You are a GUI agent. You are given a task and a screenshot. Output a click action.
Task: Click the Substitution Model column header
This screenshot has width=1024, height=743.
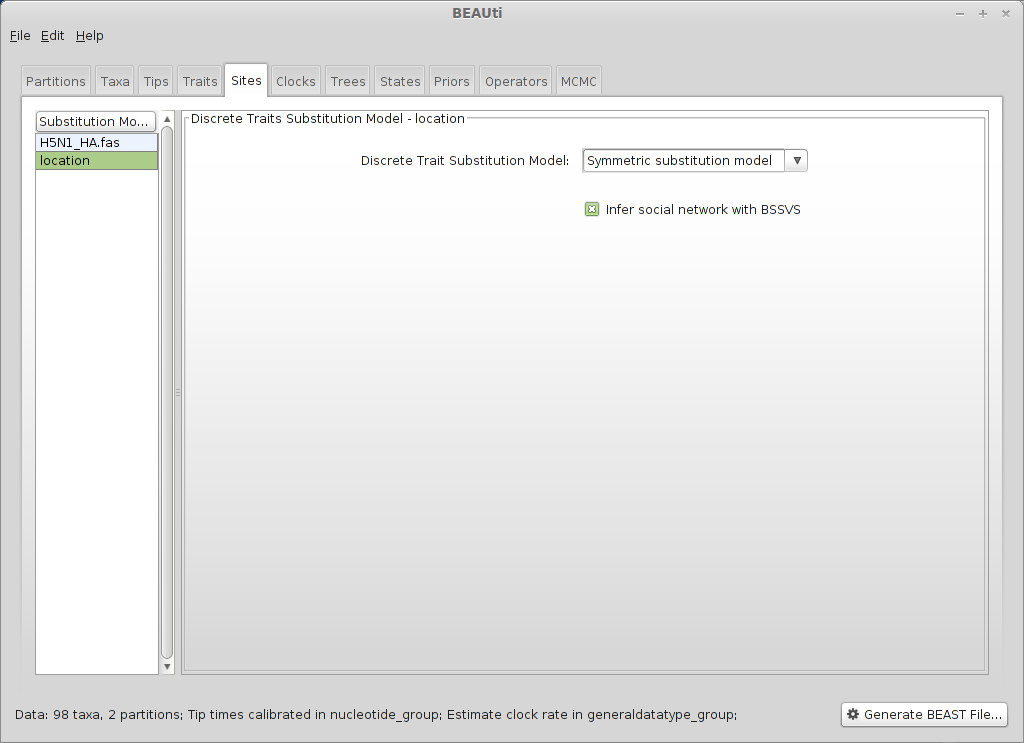[x=96, y=121]
